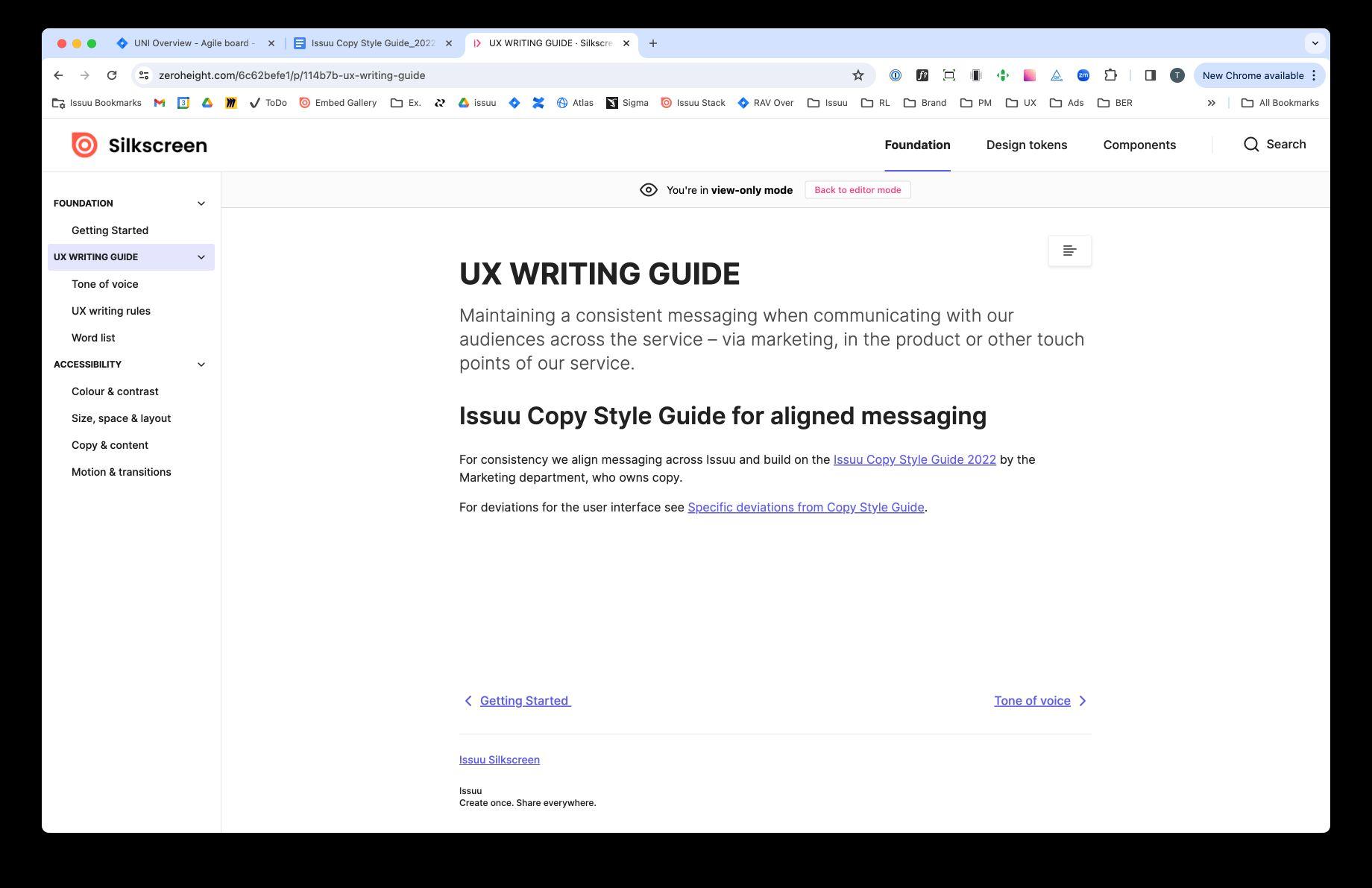The width and height of the screenshot is (1372, 888).
Task: Switch to the Design tokens tab
Action: [1027, 145]
